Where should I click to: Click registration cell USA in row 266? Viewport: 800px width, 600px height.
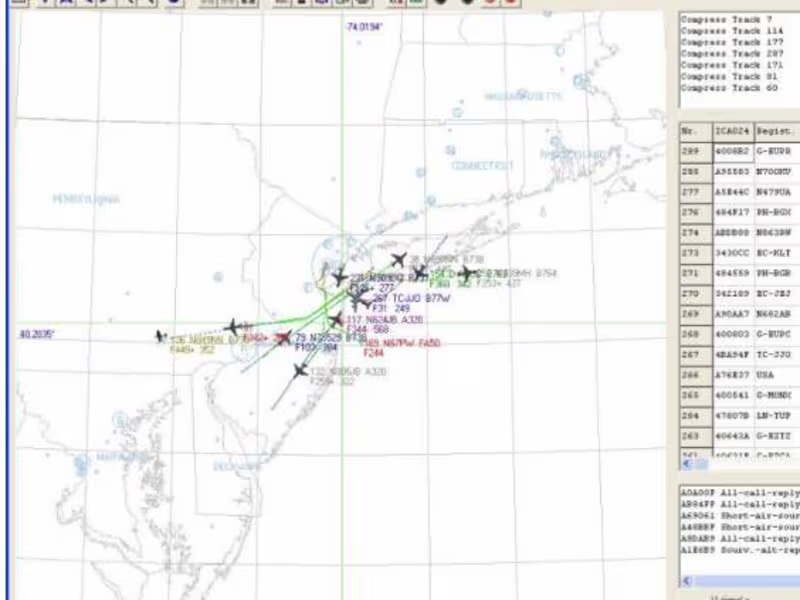coord(777,375)
